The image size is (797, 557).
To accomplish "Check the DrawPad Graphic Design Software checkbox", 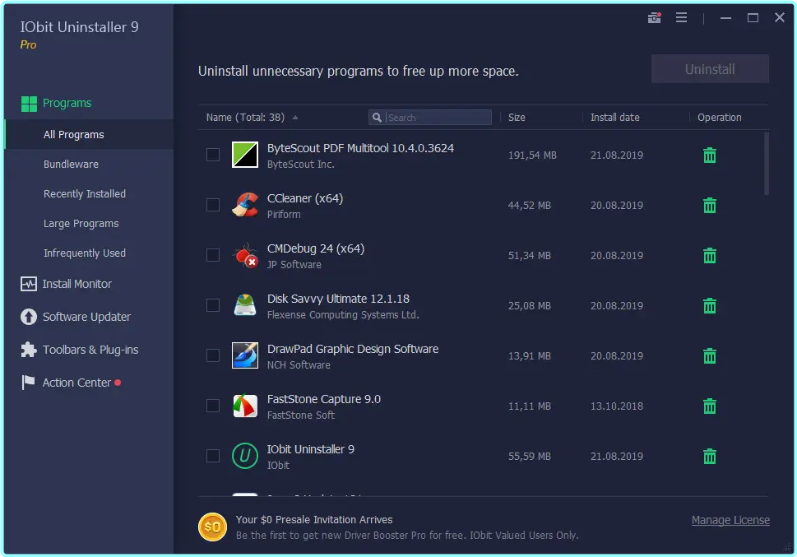I will click(x=213, y=355).
